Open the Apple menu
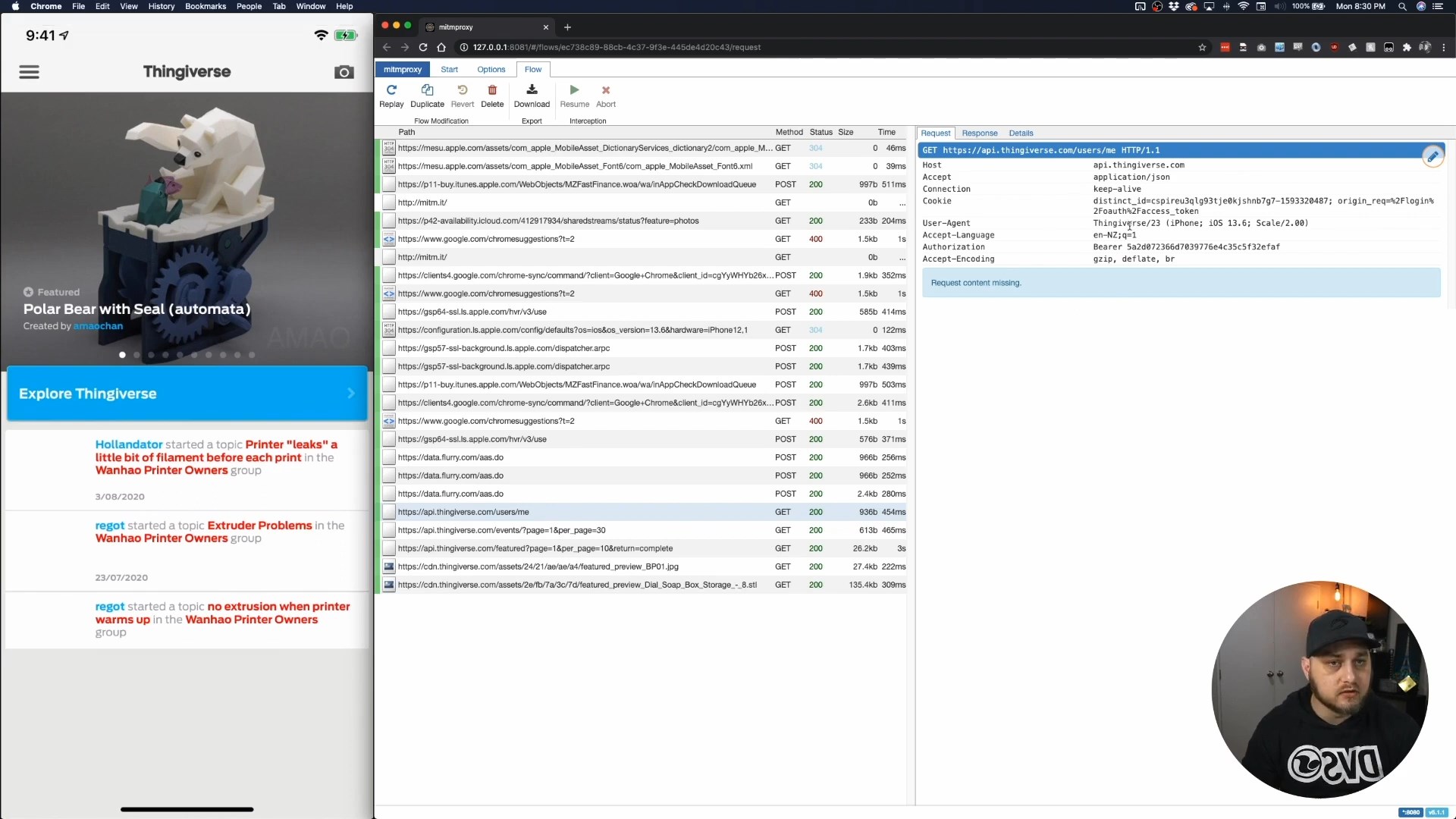This screenshot has width=1456, height=819. [x=15, y=6]
